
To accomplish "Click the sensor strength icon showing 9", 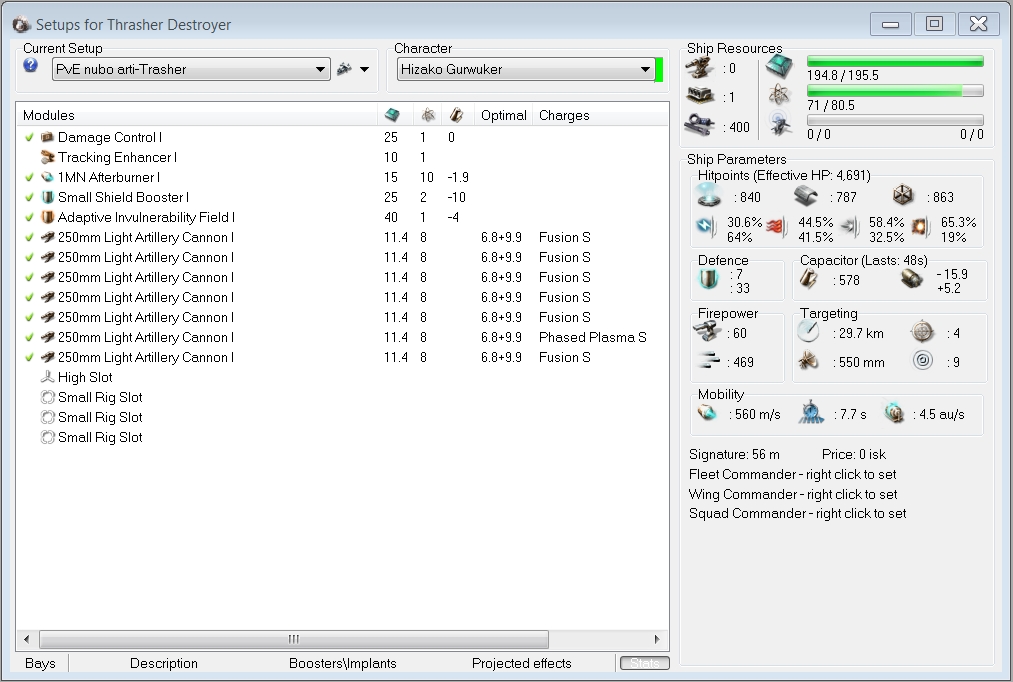I will pyautogui.click(x=923, y=360).
